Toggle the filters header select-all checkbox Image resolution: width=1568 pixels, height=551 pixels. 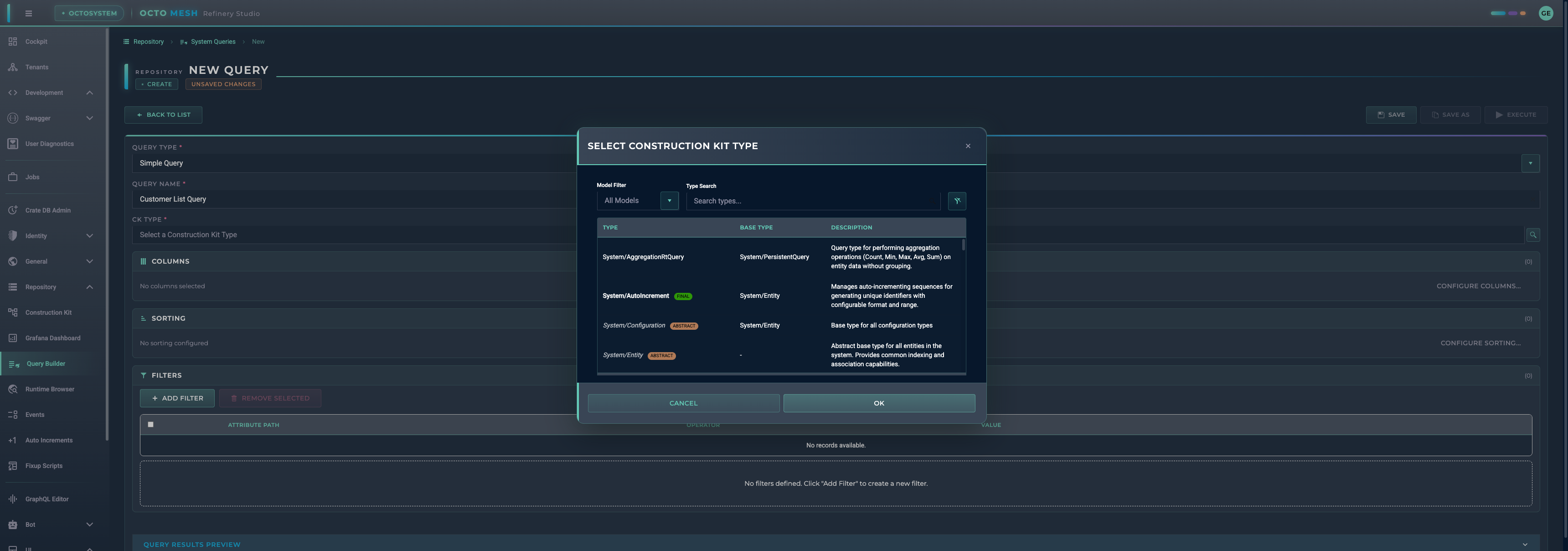point(150,424)
